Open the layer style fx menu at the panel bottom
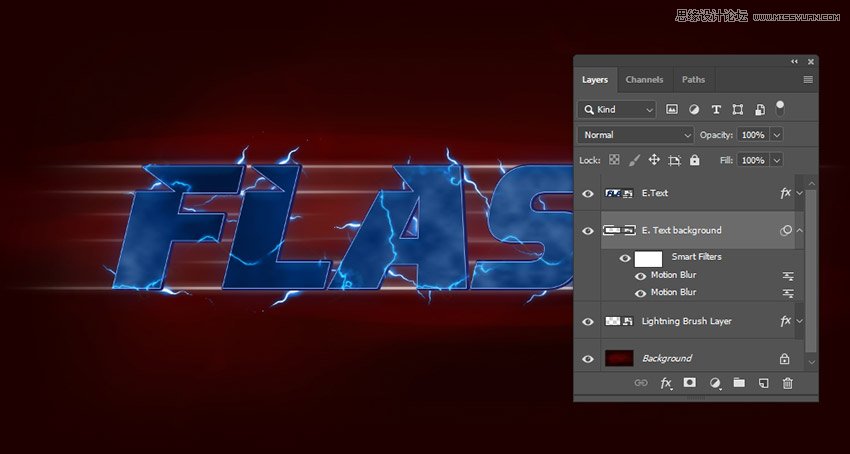Viewport: 850px width, 454px height. [666, 383]
